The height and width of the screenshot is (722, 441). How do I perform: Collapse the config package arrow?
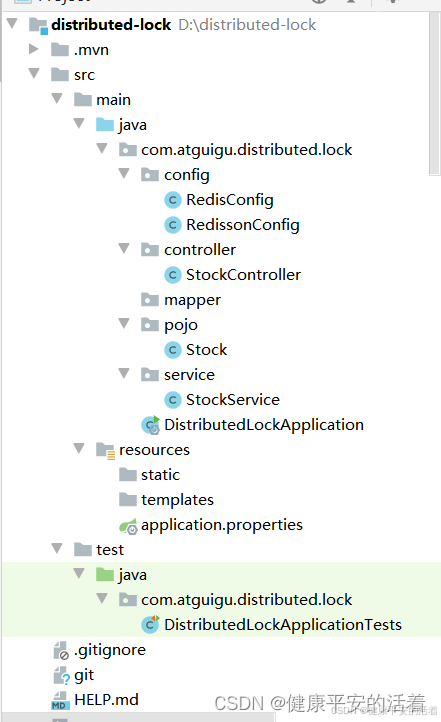tap(124, 173)
